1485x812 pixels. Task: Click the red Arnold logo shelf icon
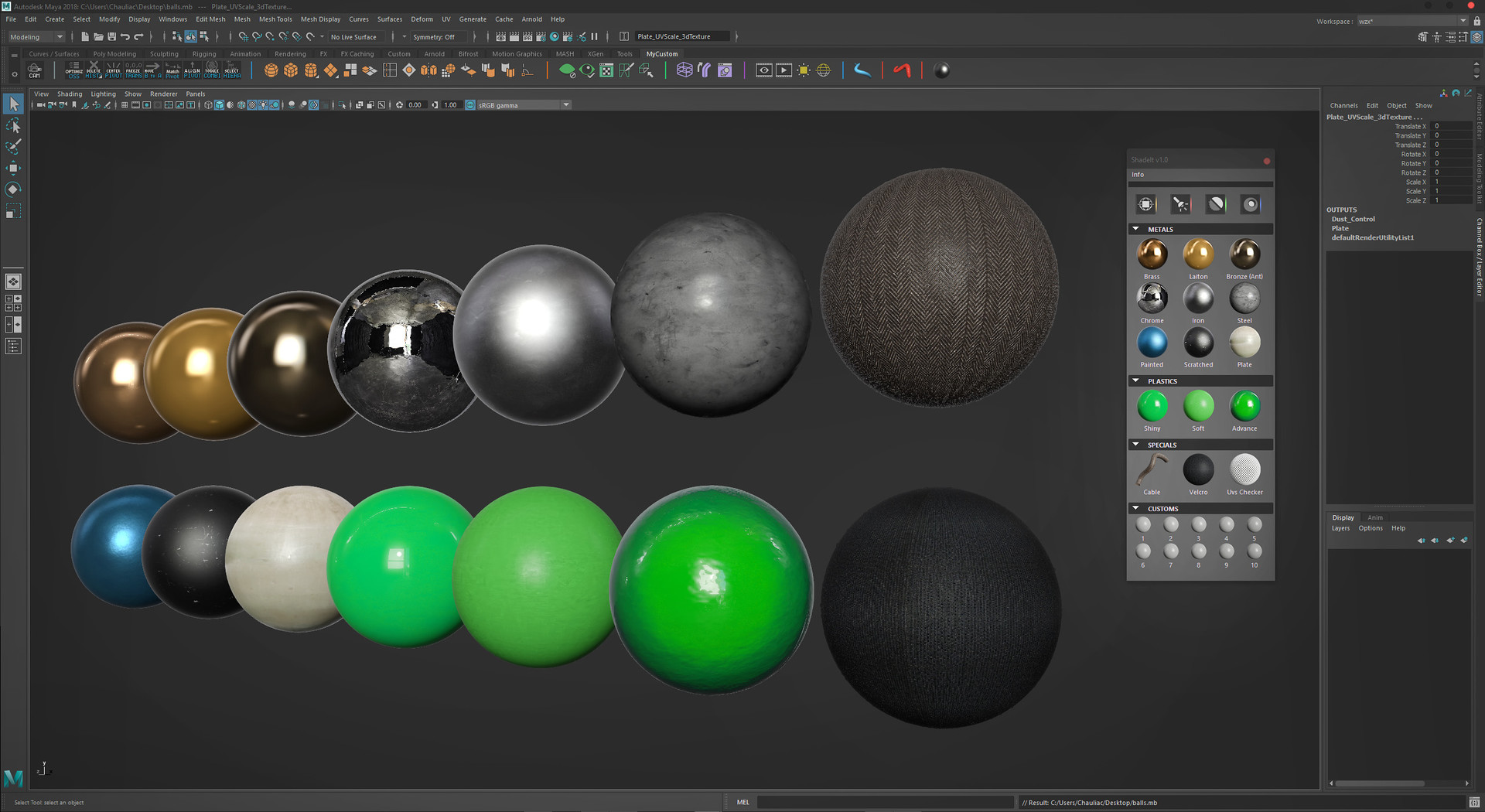(902, 70)
